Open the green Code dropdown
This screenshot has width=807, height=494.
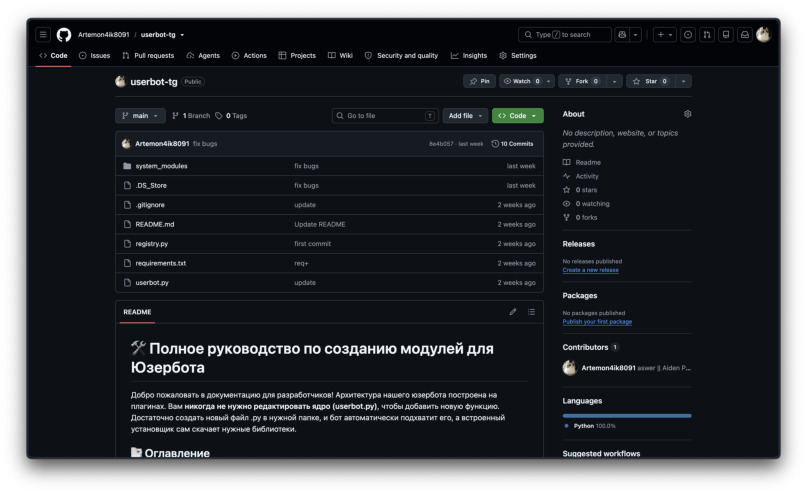click(517, 116)
